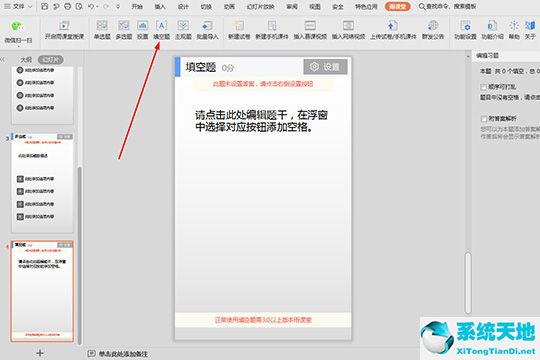Viewport: 540px width, 360px height.
Task: Switch to 大纲 outline tab
Action: (26, 60)
